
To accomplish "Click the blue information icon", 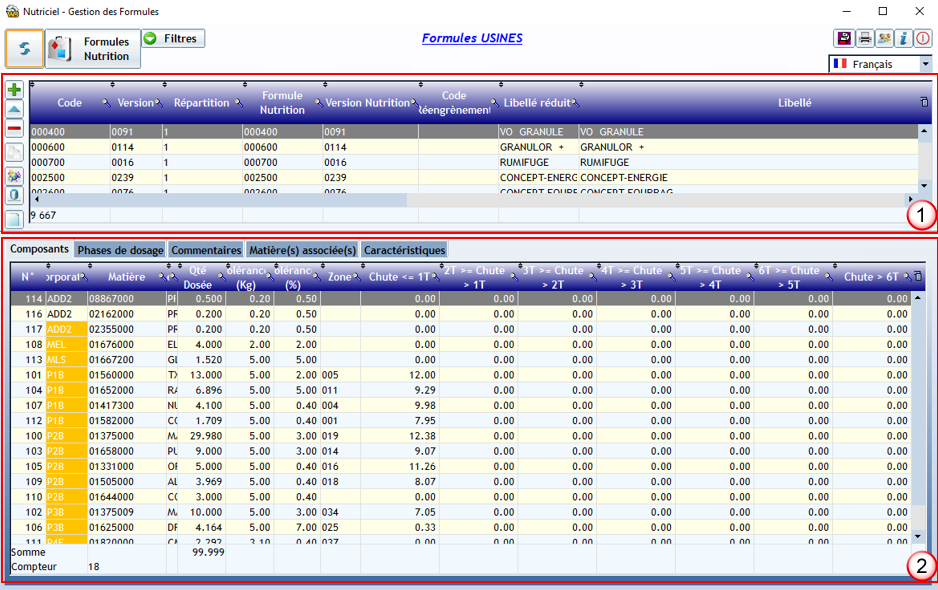I will click(x=903, y=39).
